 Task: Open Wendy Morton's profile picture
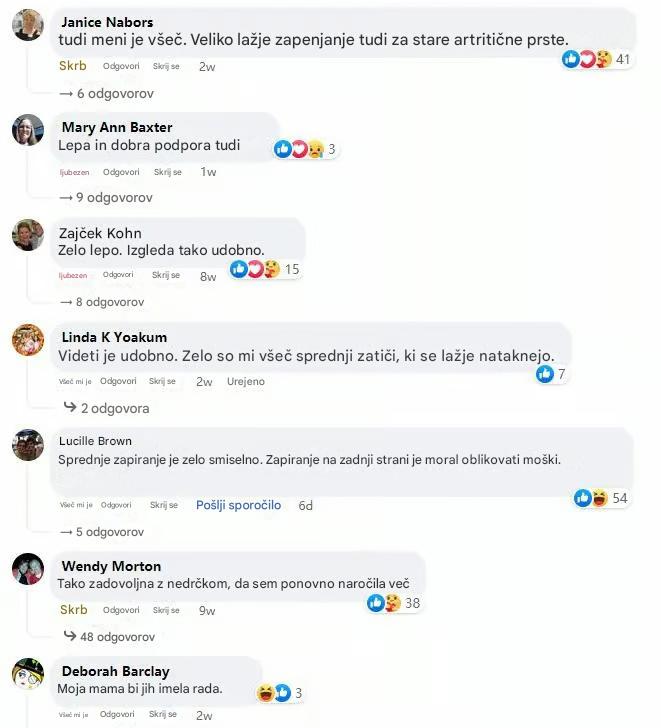tap(27, 570)
